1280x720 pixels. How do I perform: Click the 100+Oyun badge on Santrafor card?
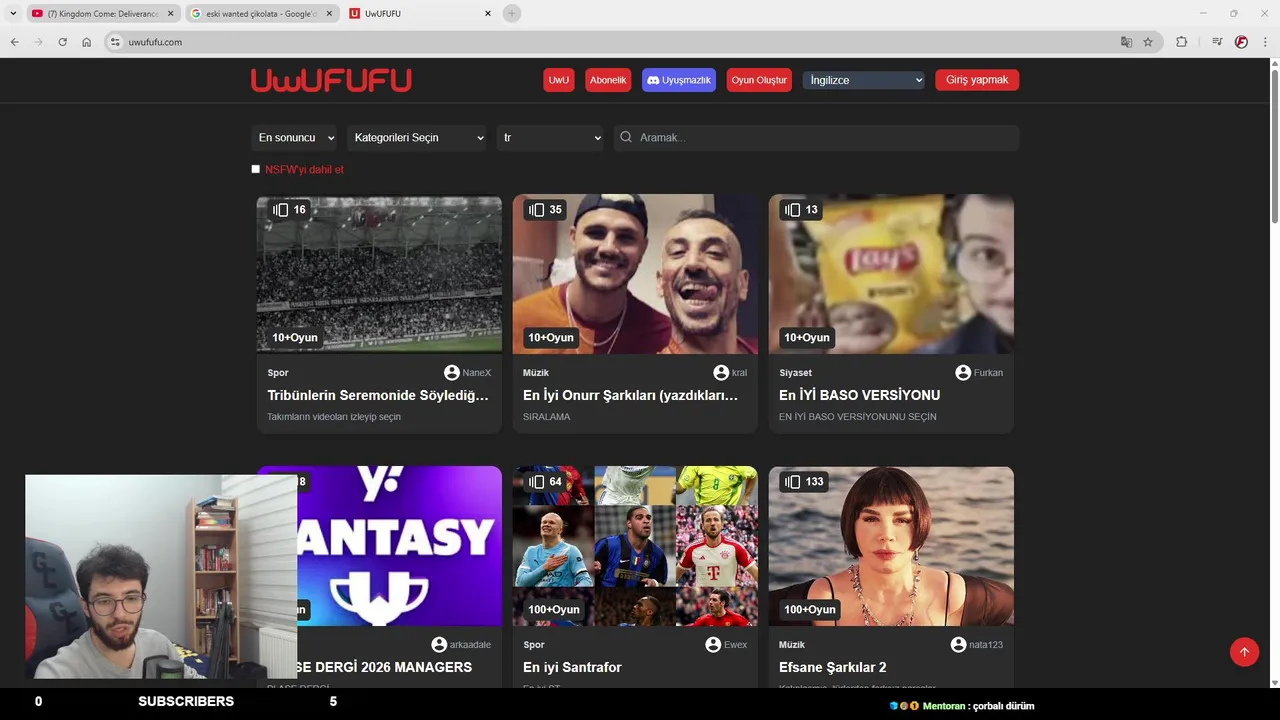click(x=554, y=610)
